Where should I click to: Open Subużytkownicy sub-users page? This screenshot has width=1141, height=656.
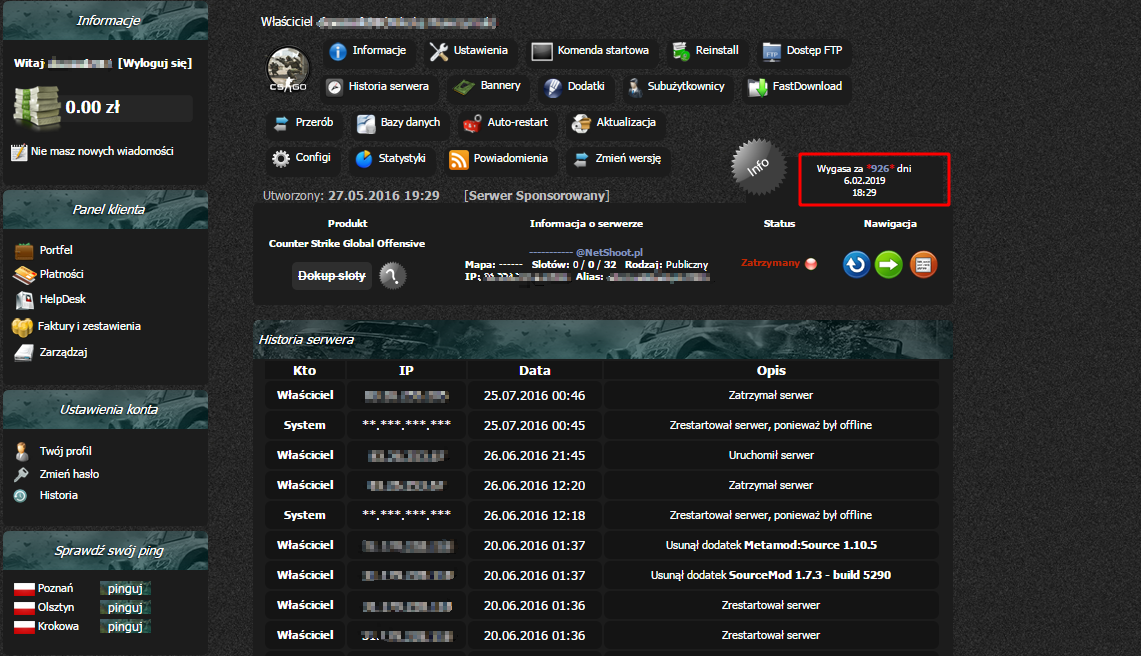[x=676, y=87]
